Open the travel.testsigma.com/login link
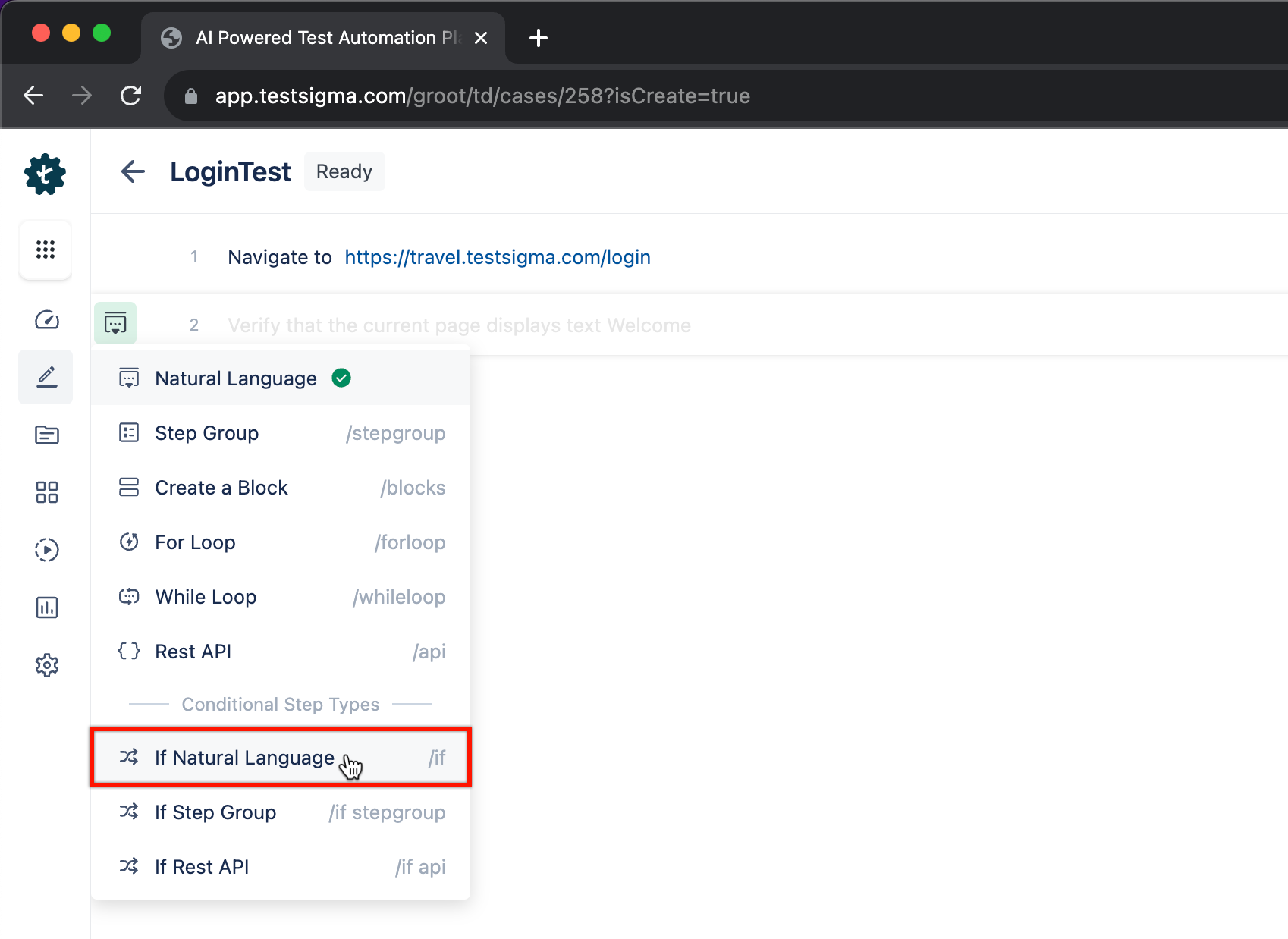The image size is (1288, 939). pos(498,257)
